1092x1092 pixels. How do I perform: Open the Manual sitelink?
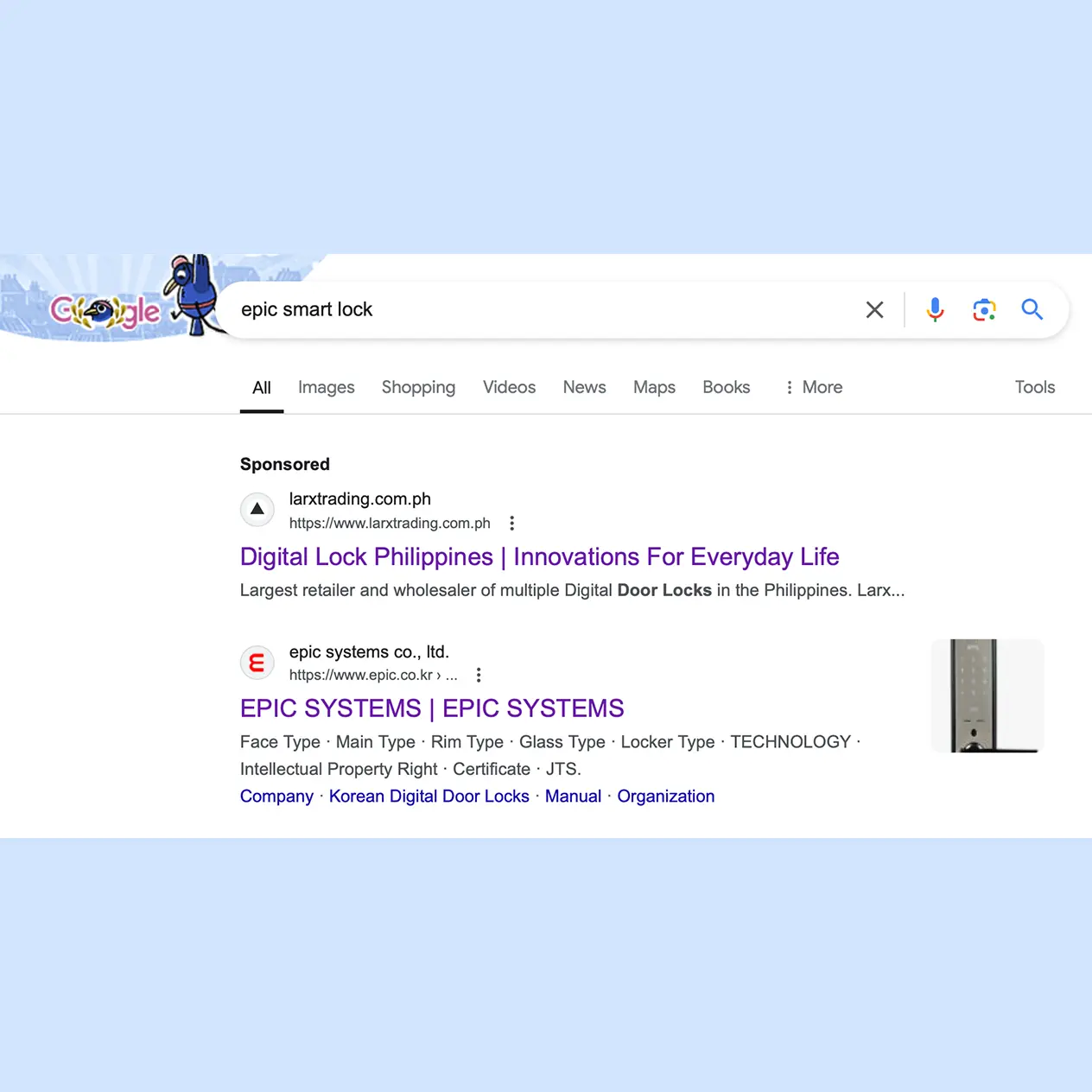click(x=573, y=796)
